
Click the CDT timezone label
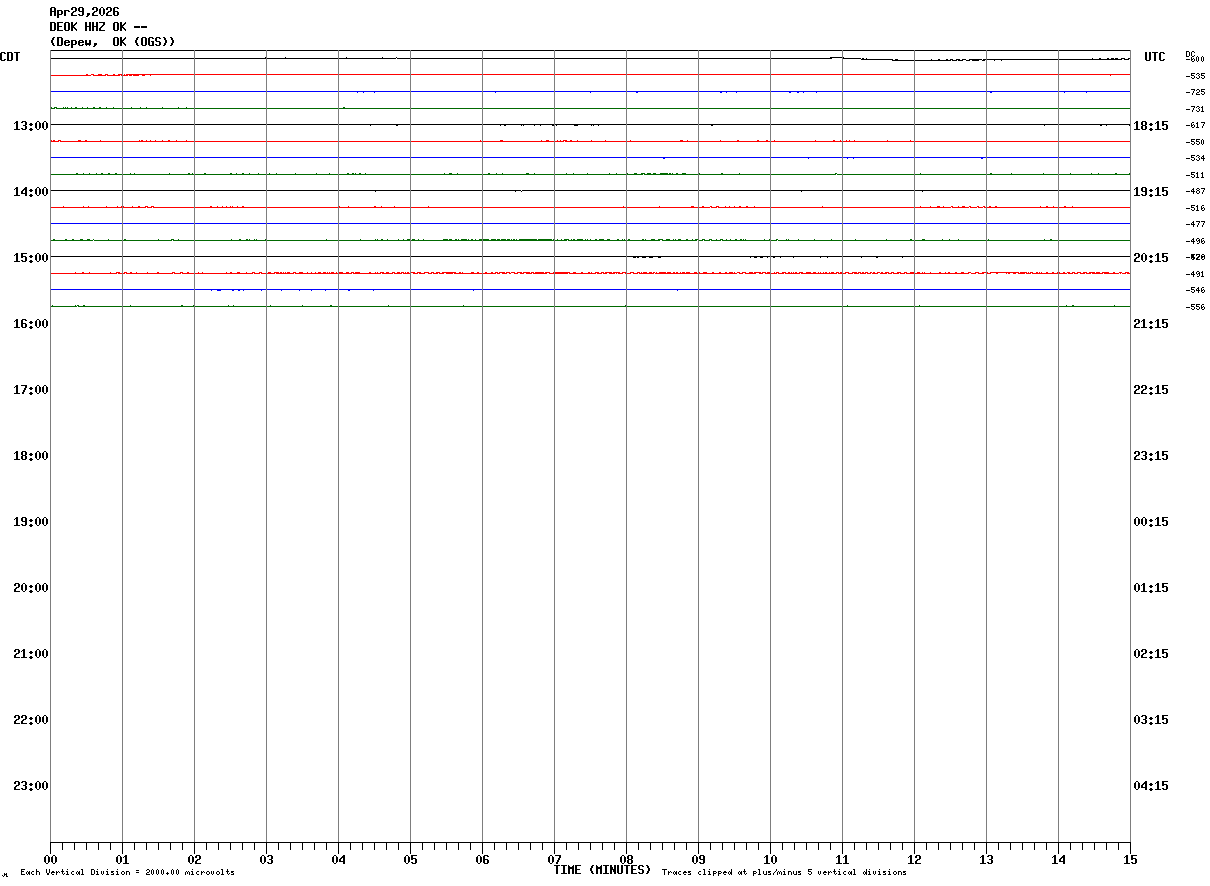click(11, 57)
